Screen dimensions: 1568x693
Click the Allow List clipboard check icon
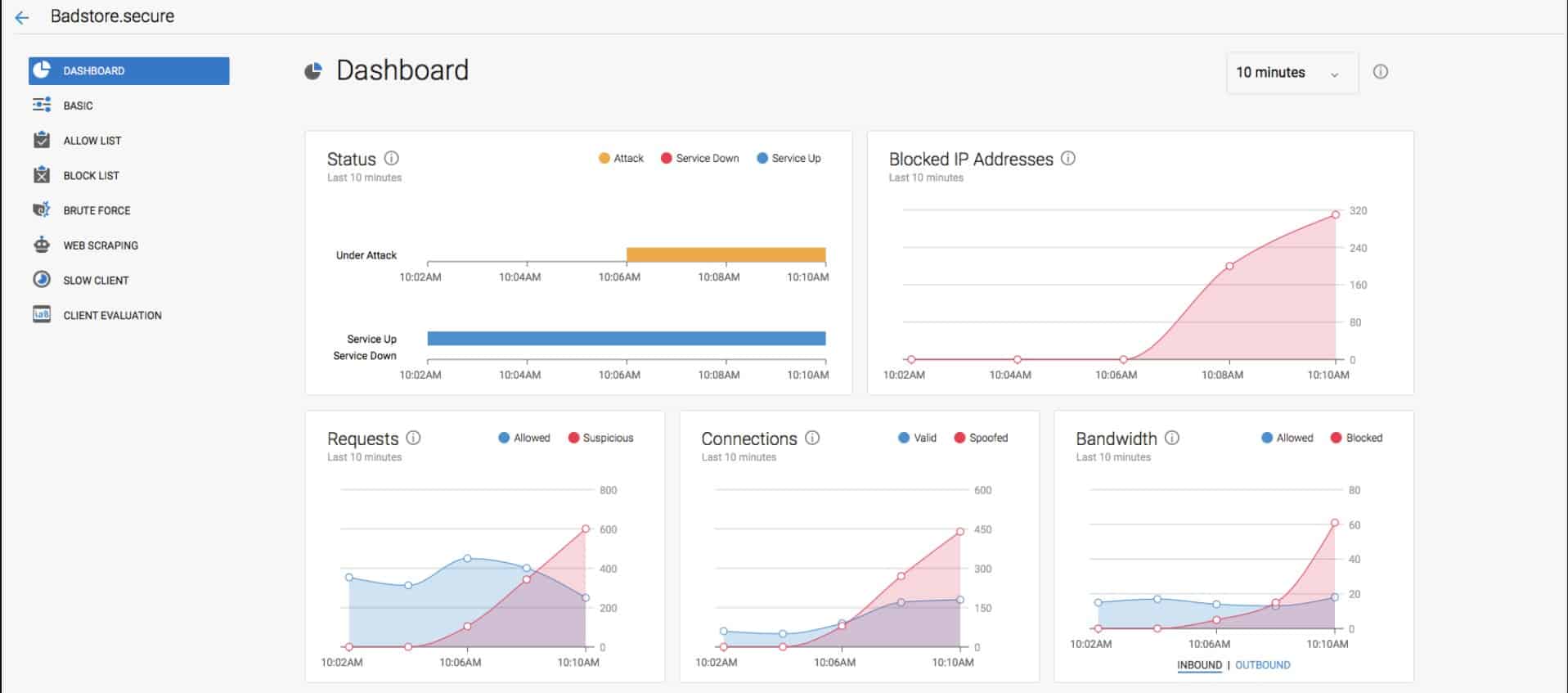[42, 140]
